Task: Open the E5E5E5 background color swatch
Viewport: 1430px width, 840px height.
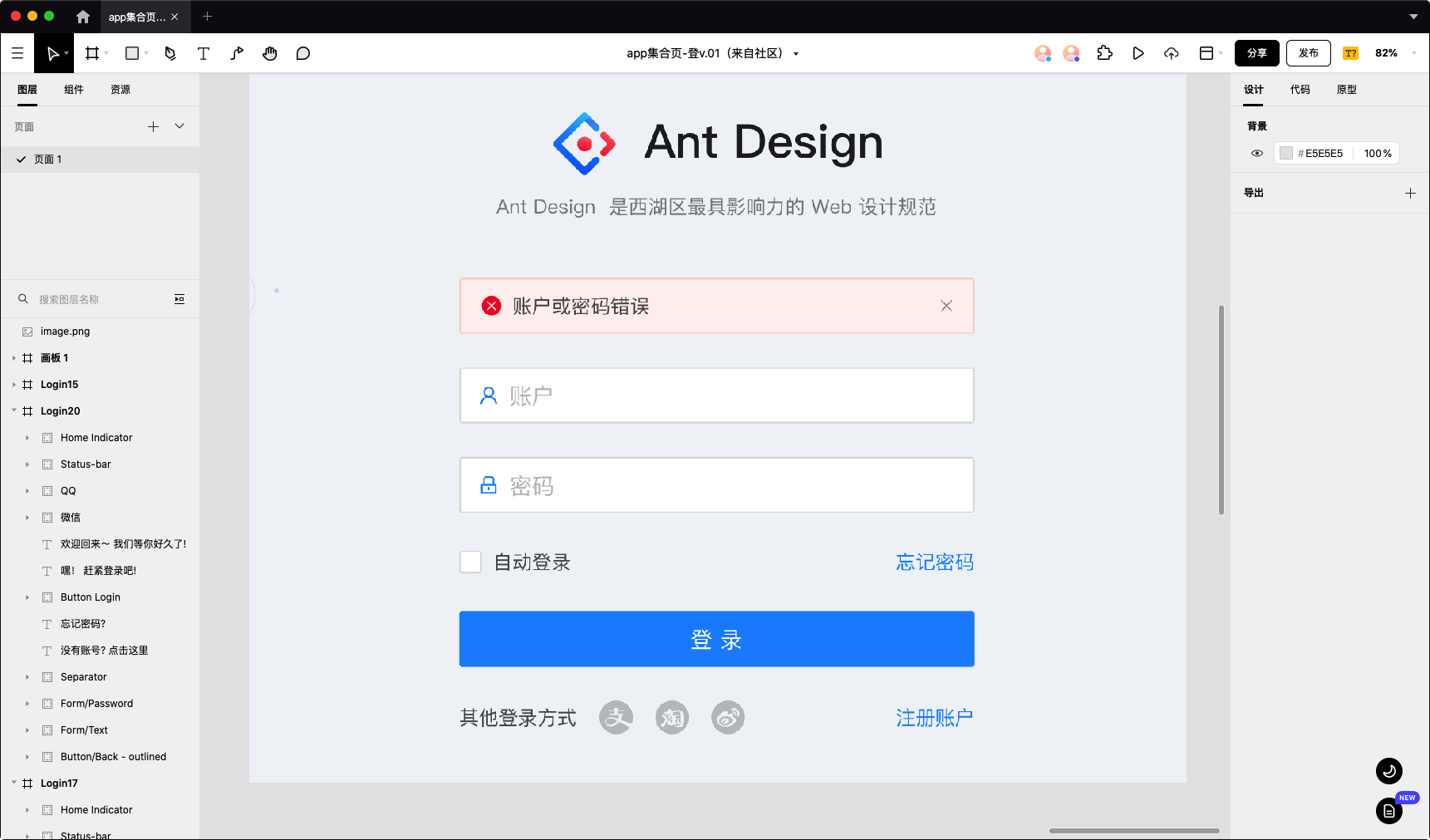Action: coord(1286,153)
